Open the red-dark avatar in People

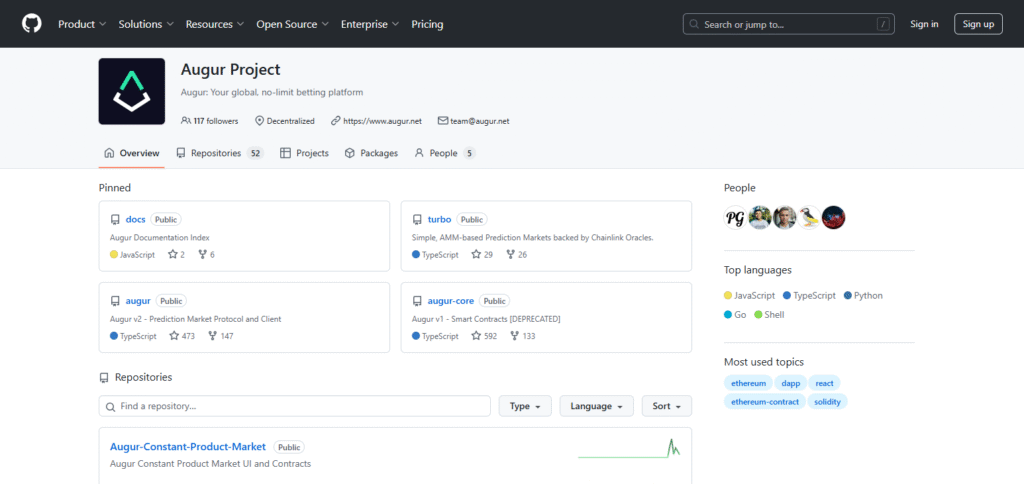833,217
